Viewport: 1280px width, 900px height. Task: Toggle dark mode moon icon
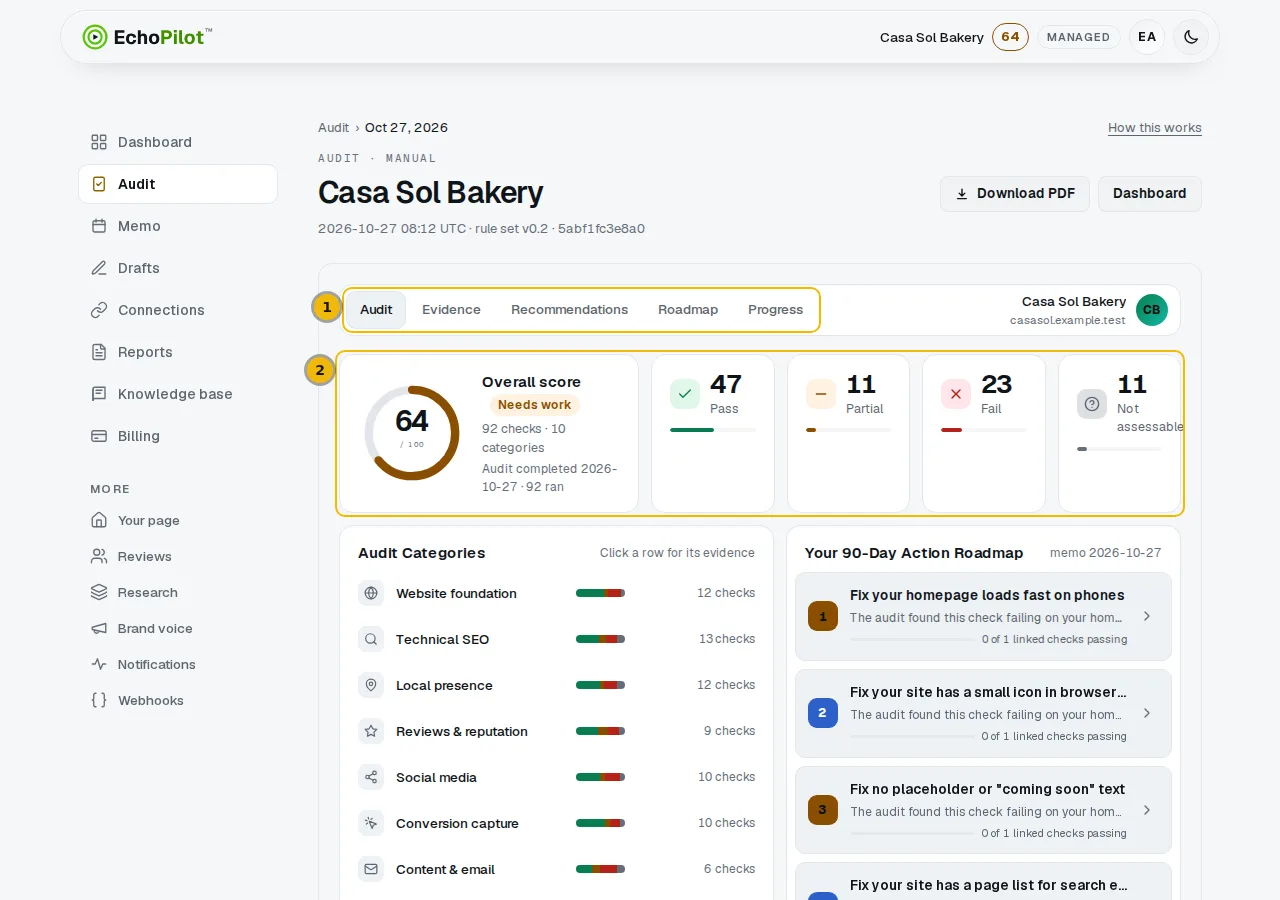click(1191, 37)
